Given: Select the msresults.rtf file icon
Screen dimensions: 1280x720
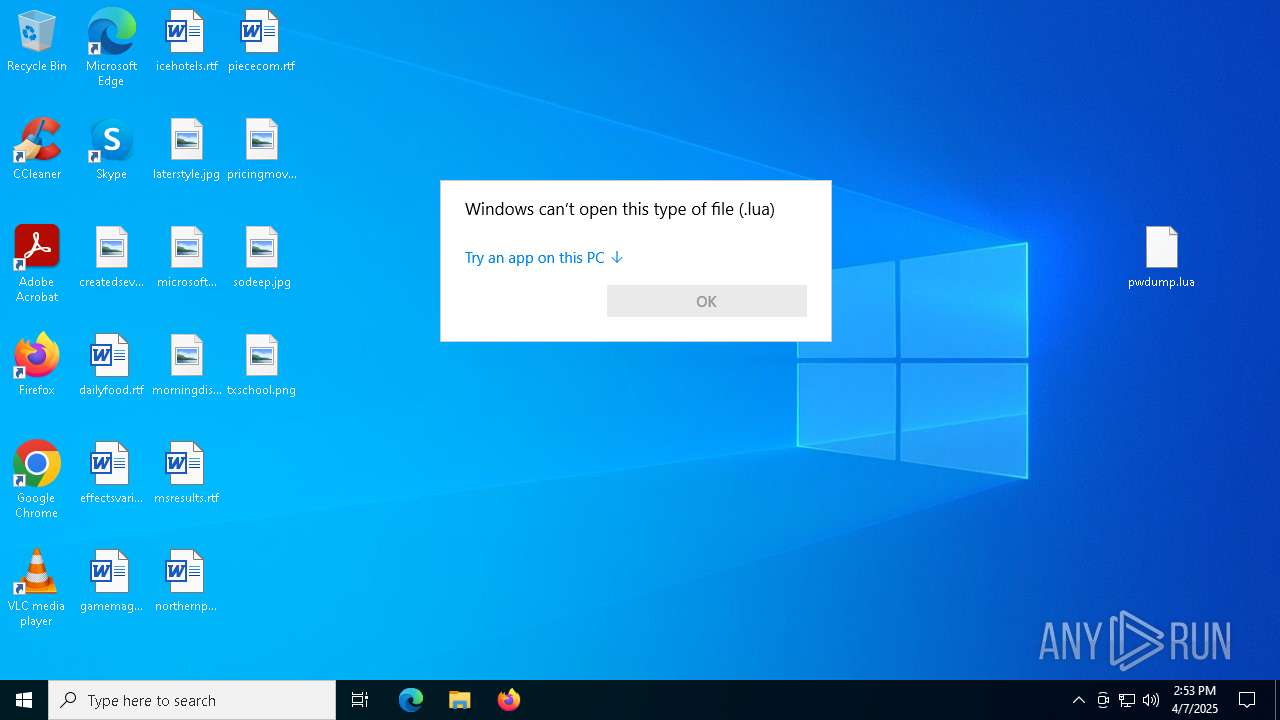Looking at the screenshot, I should 186,474.
